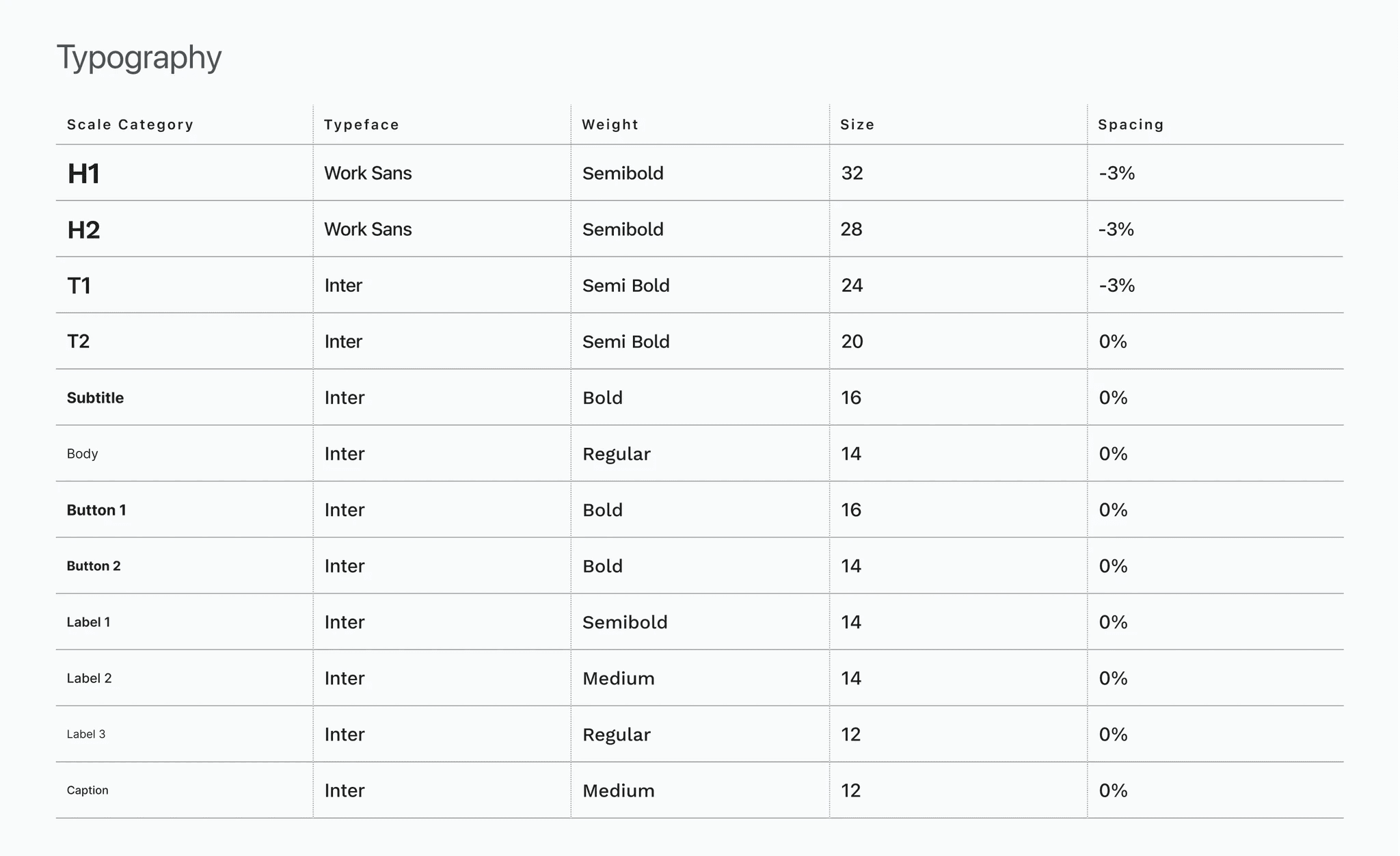
Task: Select the Size column header
Action: [857, 124]
